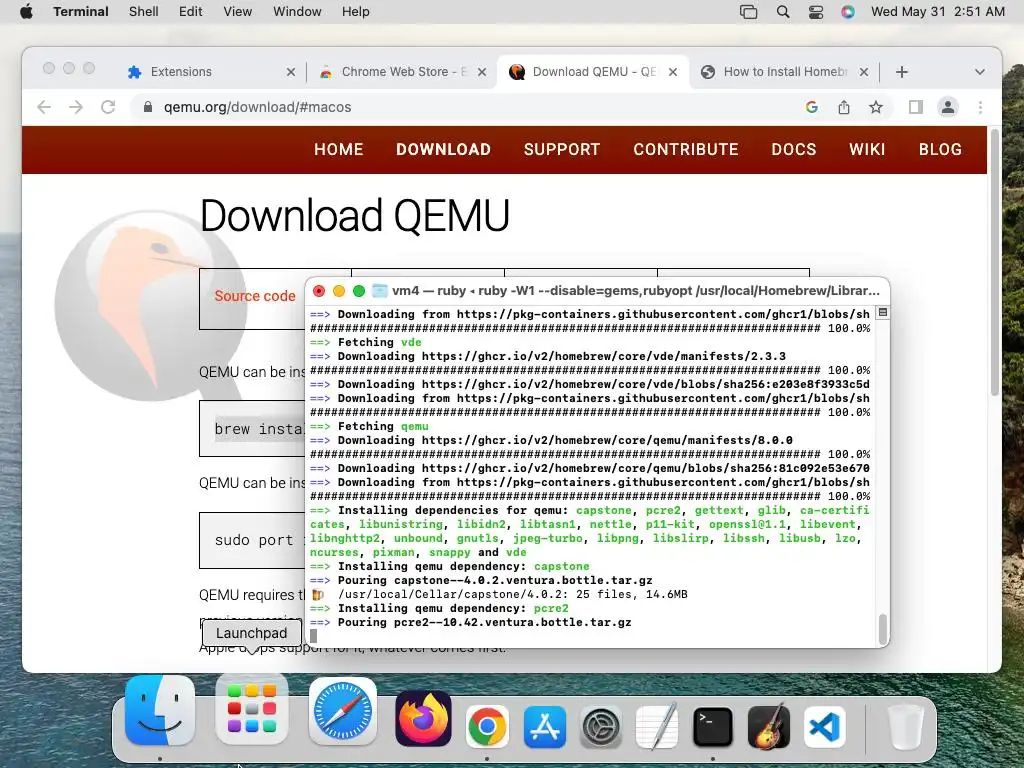Click the Google icon in address bar

point(812,107)
